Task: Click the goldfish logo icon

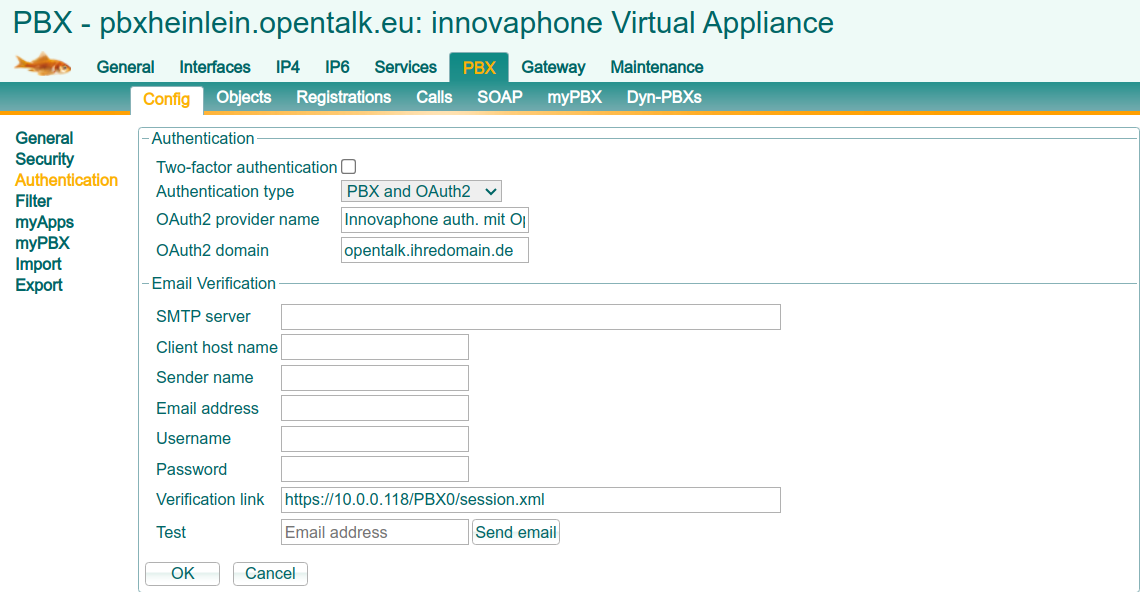Action: (43, 63)
